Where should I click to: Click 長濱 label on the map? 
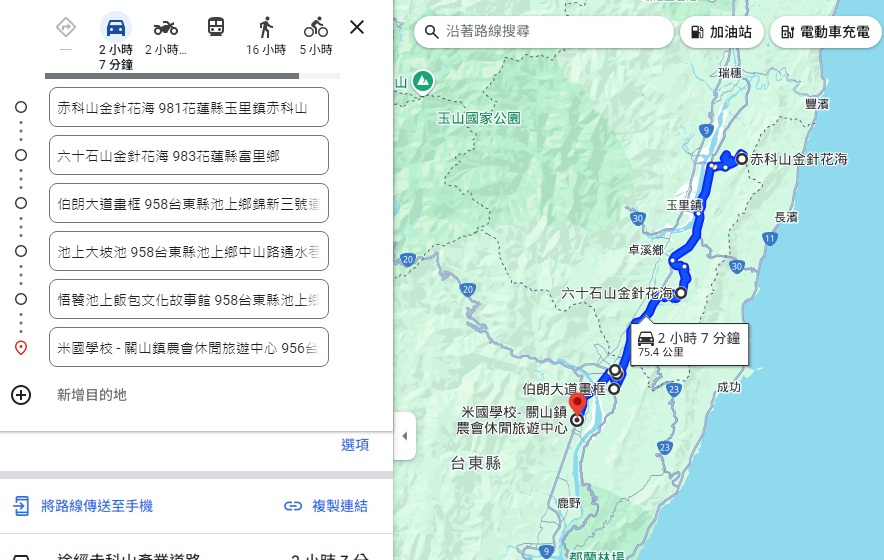[786, 217]
